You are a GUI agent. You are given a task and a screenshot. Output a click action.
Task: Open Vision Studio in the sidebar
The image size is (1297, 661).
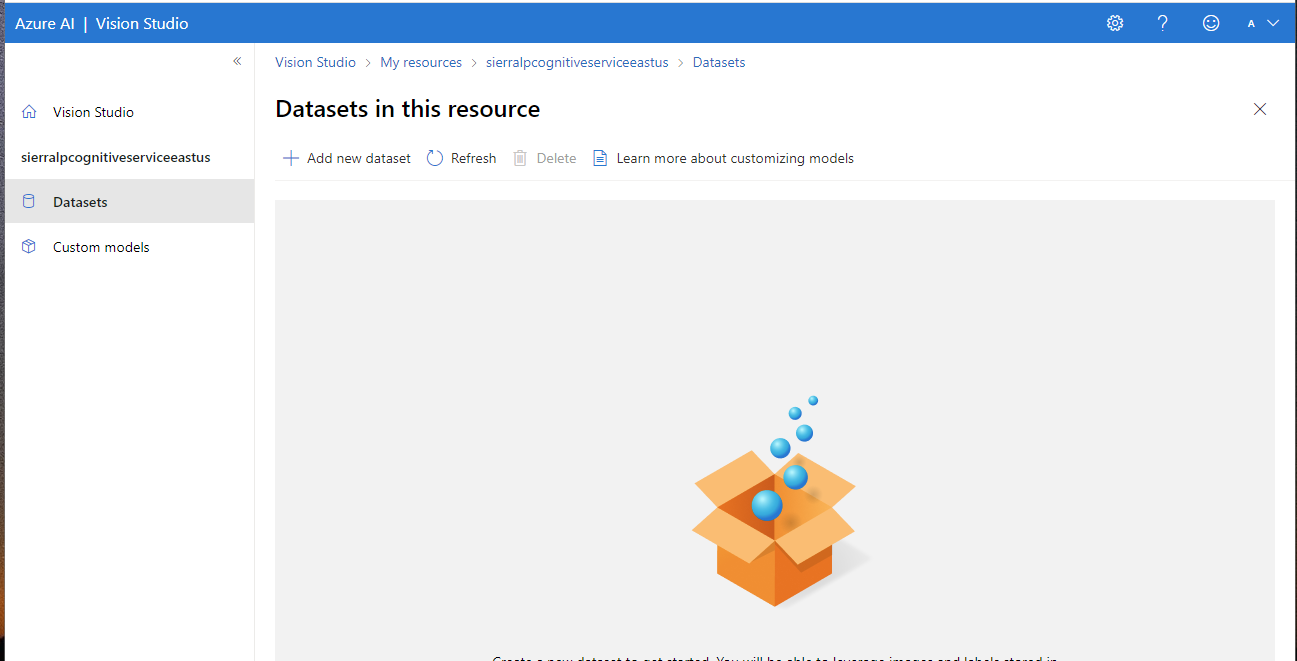coord(93,112)
